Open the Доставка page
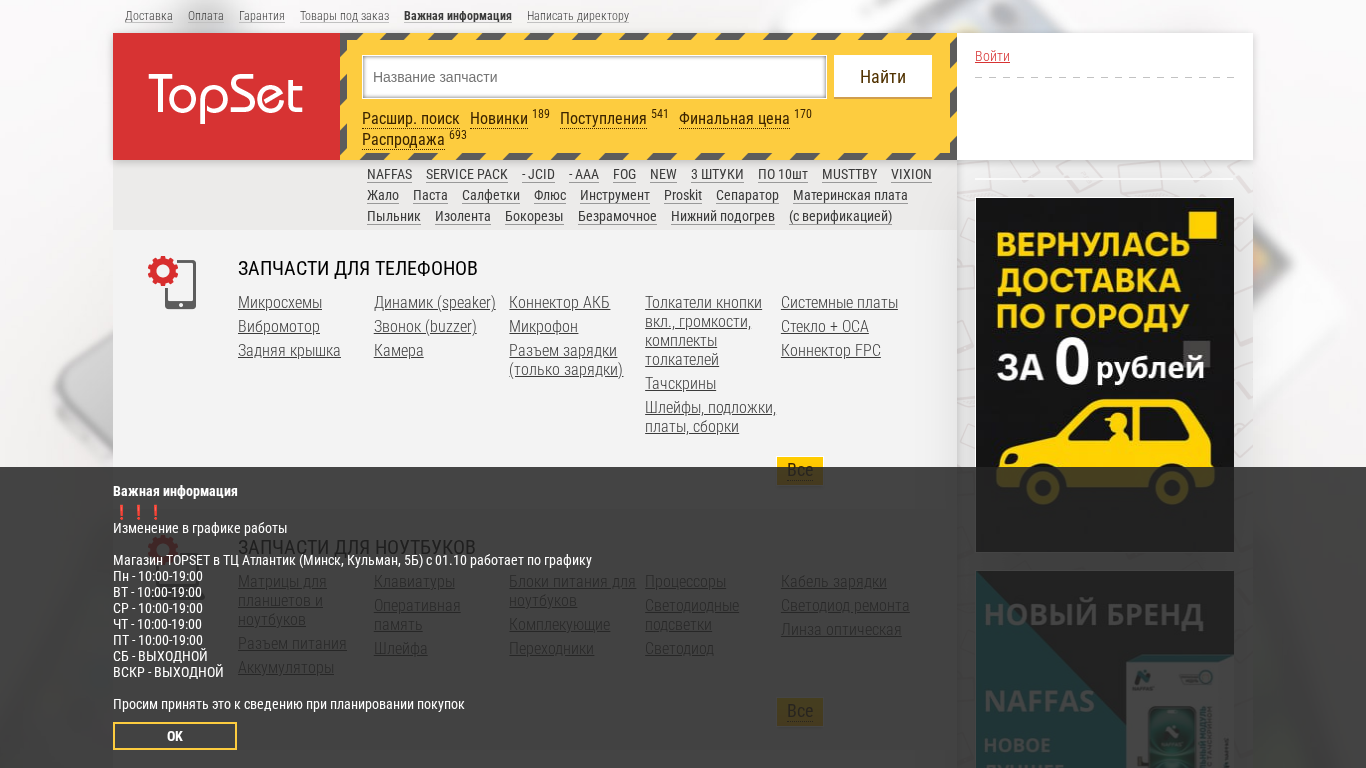This screenshot has height=768, width=1366. 149,16
